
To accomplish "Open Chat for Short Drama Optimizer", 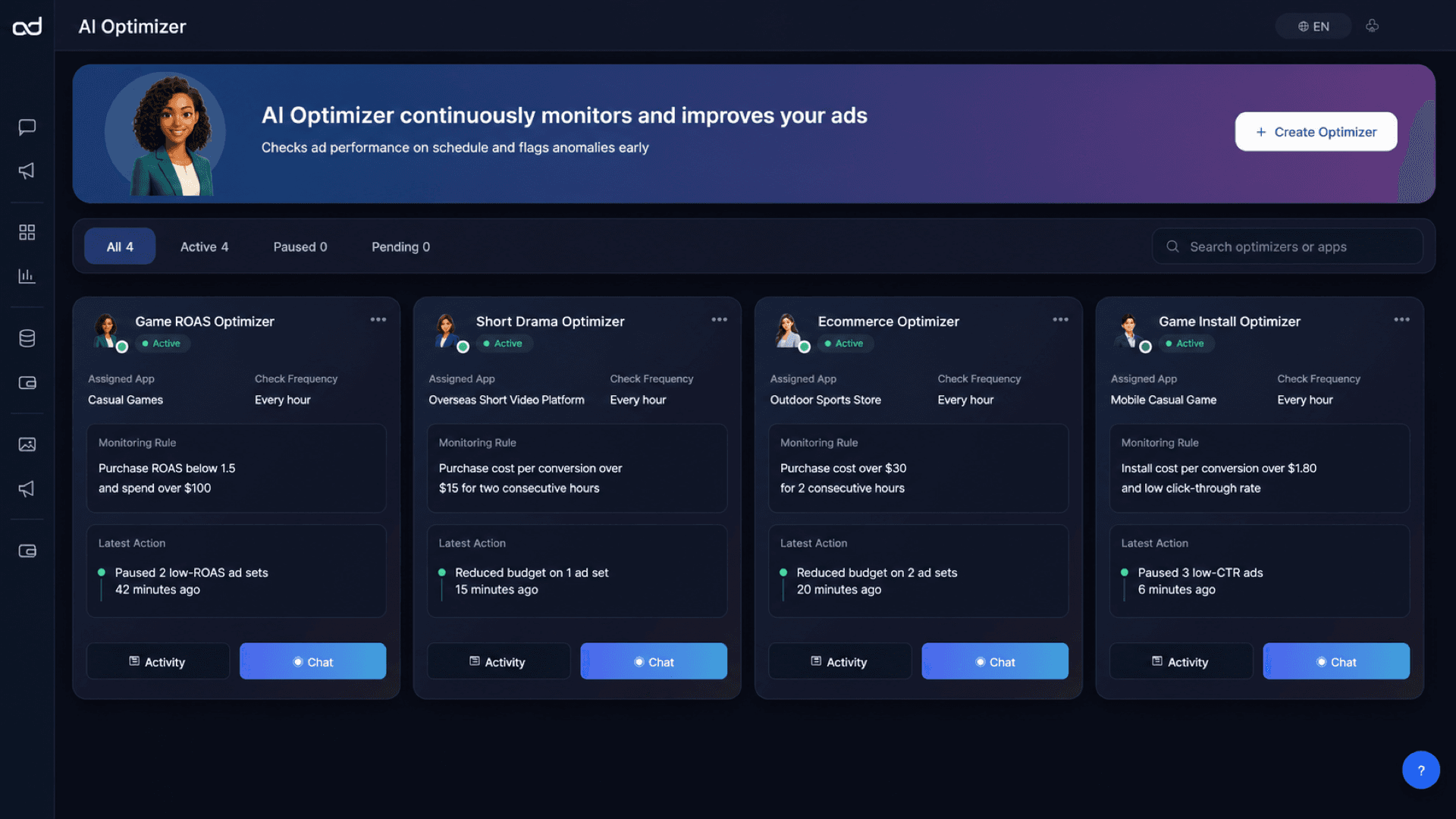I will click(654, 661).
